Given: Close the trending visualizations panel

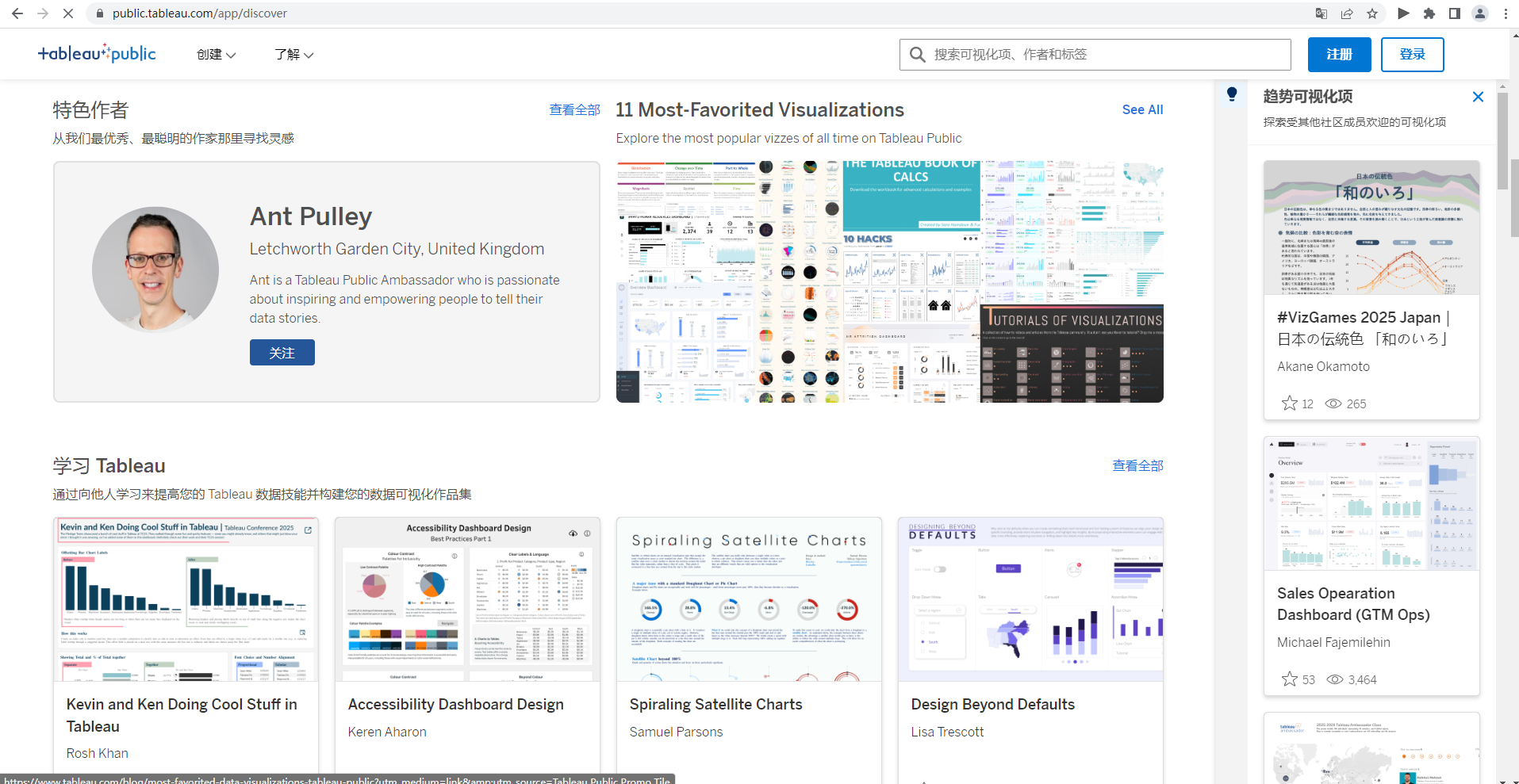Looking at the screenshot, I should [x=1478, y=97].
